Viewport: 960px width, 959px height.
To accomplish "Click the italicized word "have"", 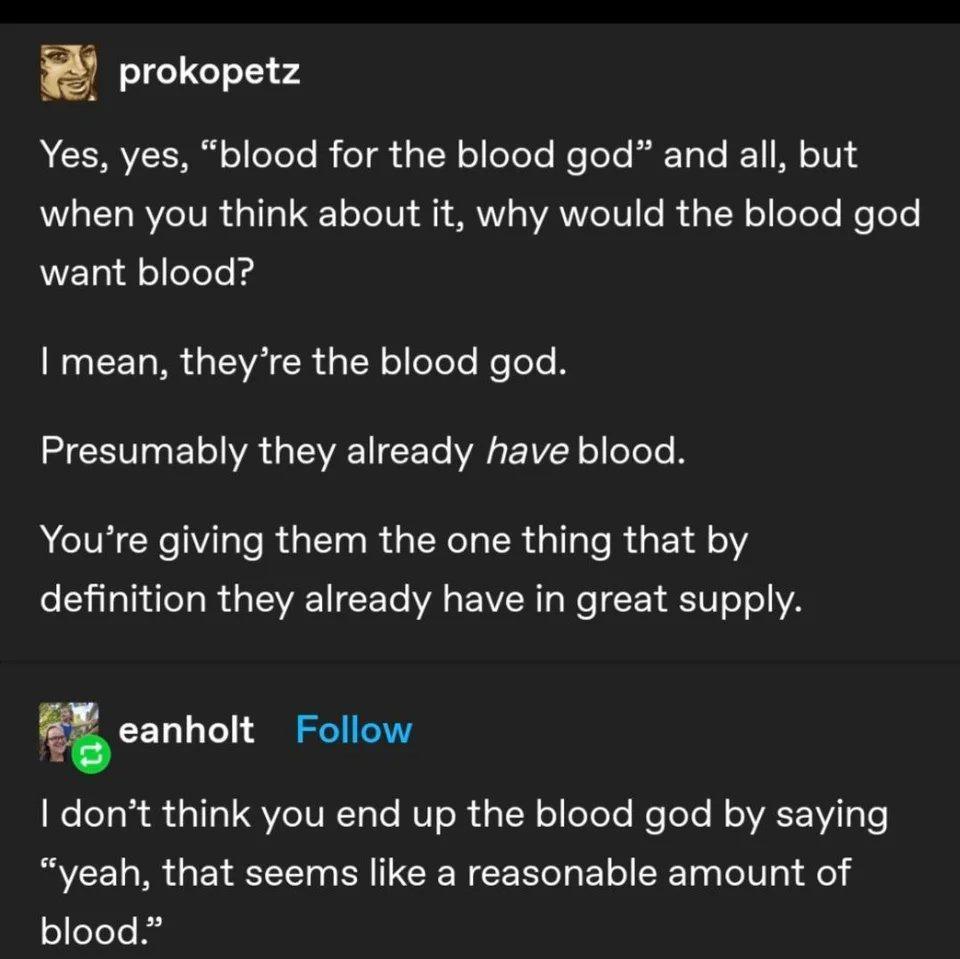I will coord(526,452).
